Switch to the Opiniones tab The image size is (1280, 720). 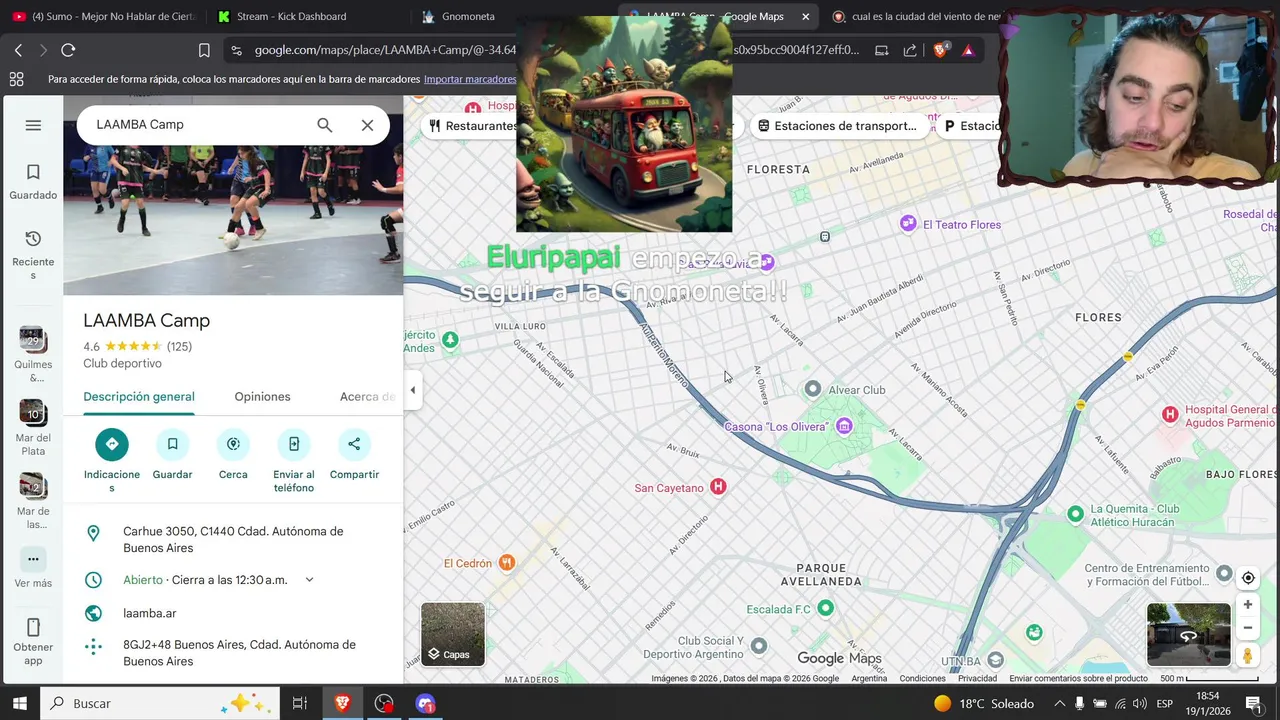262,397
